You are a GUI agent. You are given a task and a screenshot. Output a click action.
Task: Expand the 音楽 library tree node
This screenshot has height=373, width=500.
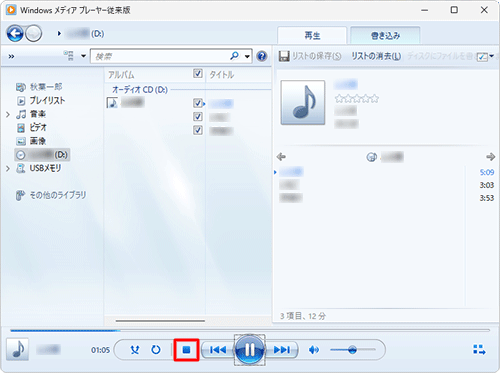pyautogui.click(x=8, y=114)
